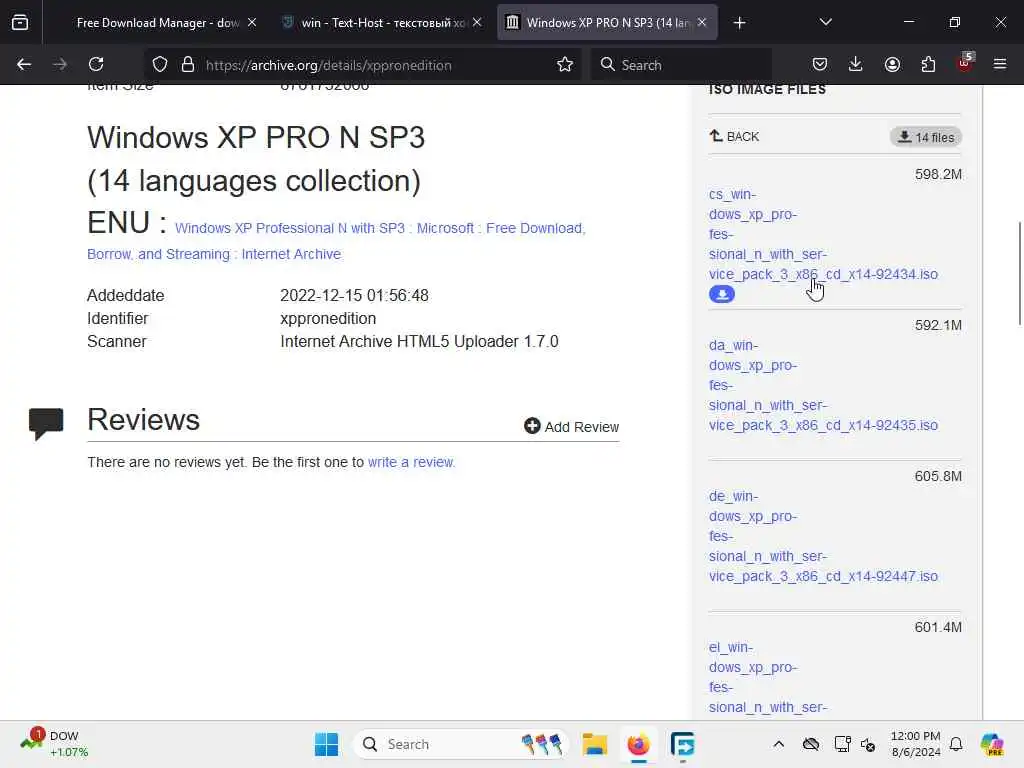
Task: Open the extensions puzzle icon
Action: coord(928,65)
